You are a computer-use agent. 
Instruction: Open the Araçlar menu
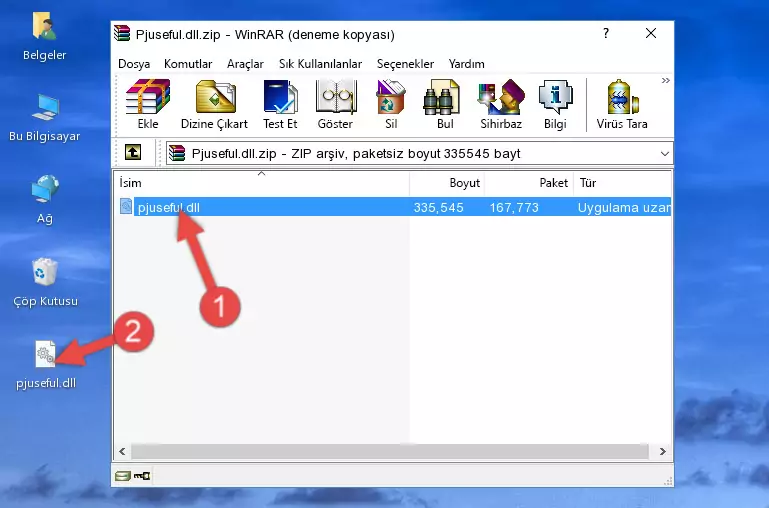coord(245,64)
